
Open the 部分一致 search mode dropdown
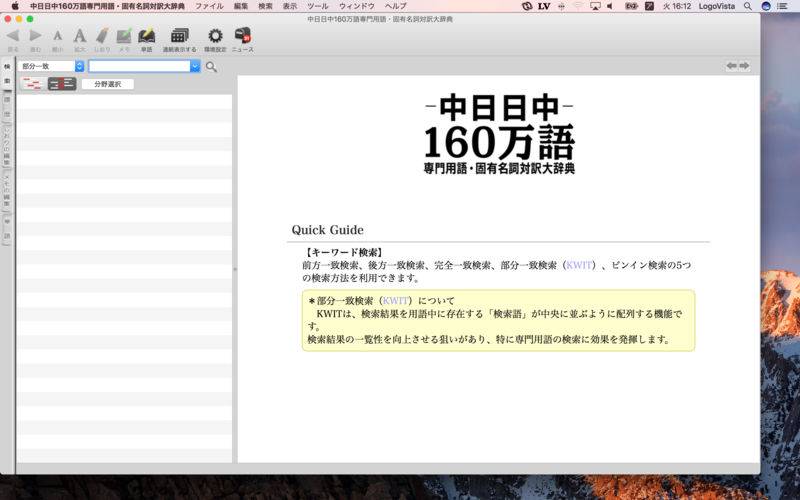pos(51,66)
